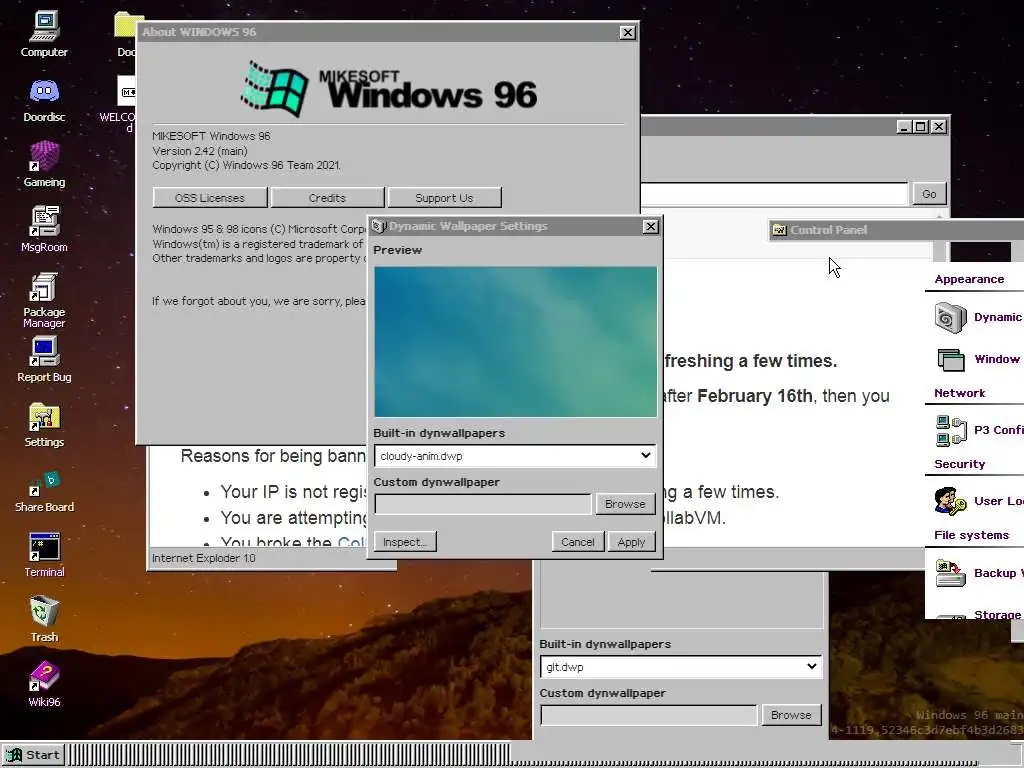This screenshot has height=768, width=1024.
Task: Open the Computer desktop icon
Action: click(44, 34)
